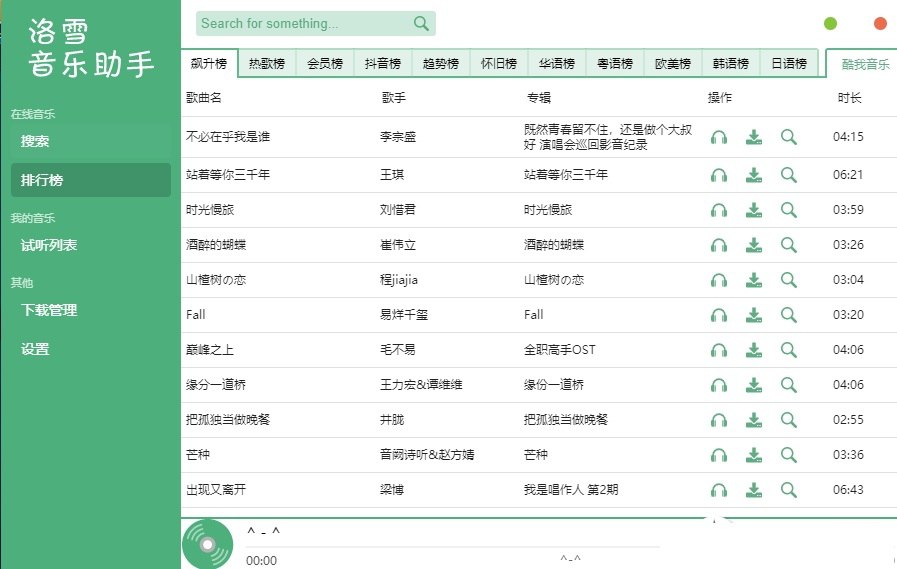
Task: Select the 日语榜 tab
Action: coord(789,64)
